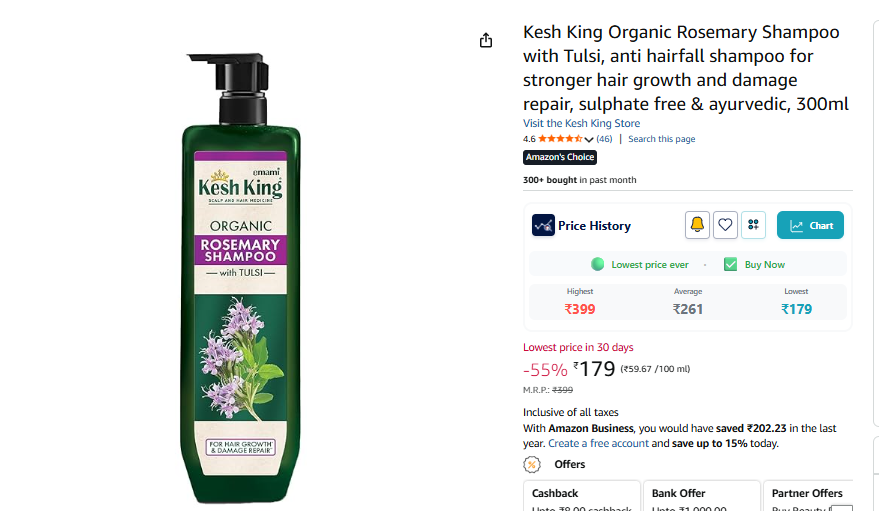
Task: Open the 46 reviews count link
Action: [x=604, y=139]
